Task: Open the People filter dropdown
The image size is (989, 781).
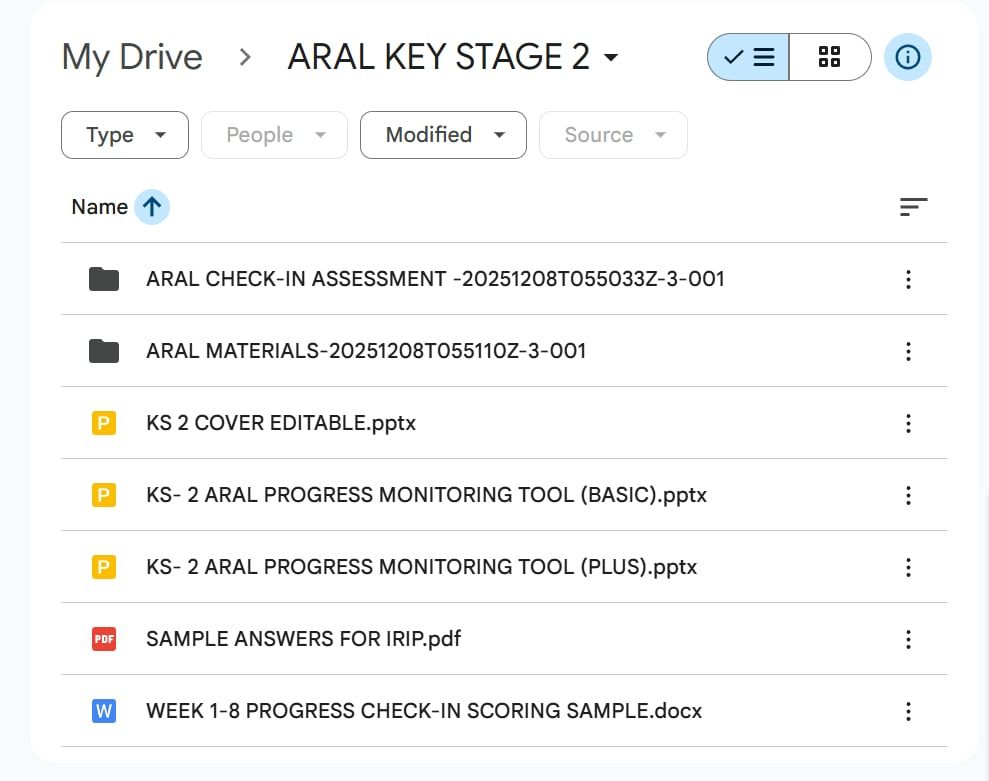Action: click(274, 135)
